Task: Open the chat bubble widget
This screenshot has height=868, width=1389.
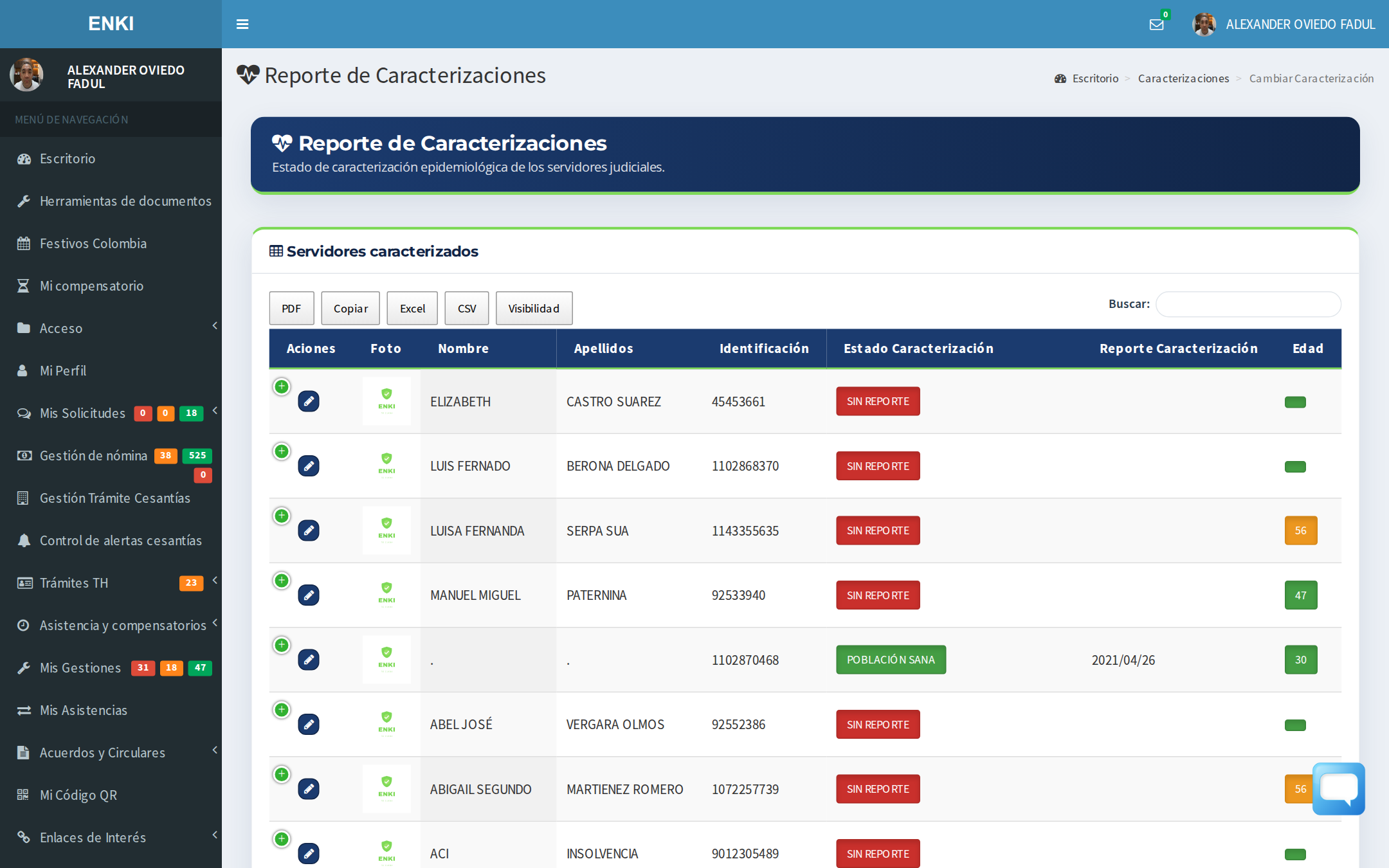Action: 1339,788
